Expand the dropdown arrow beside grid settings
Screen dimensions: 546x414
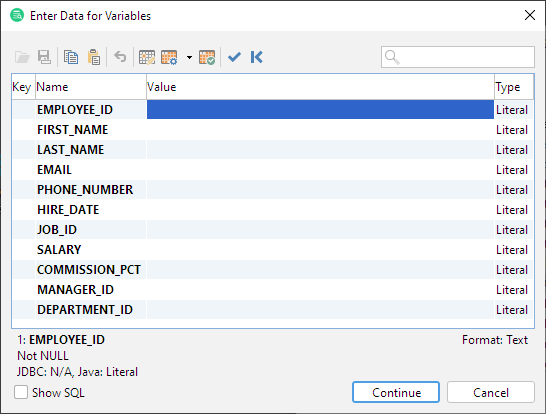(189, 57)
